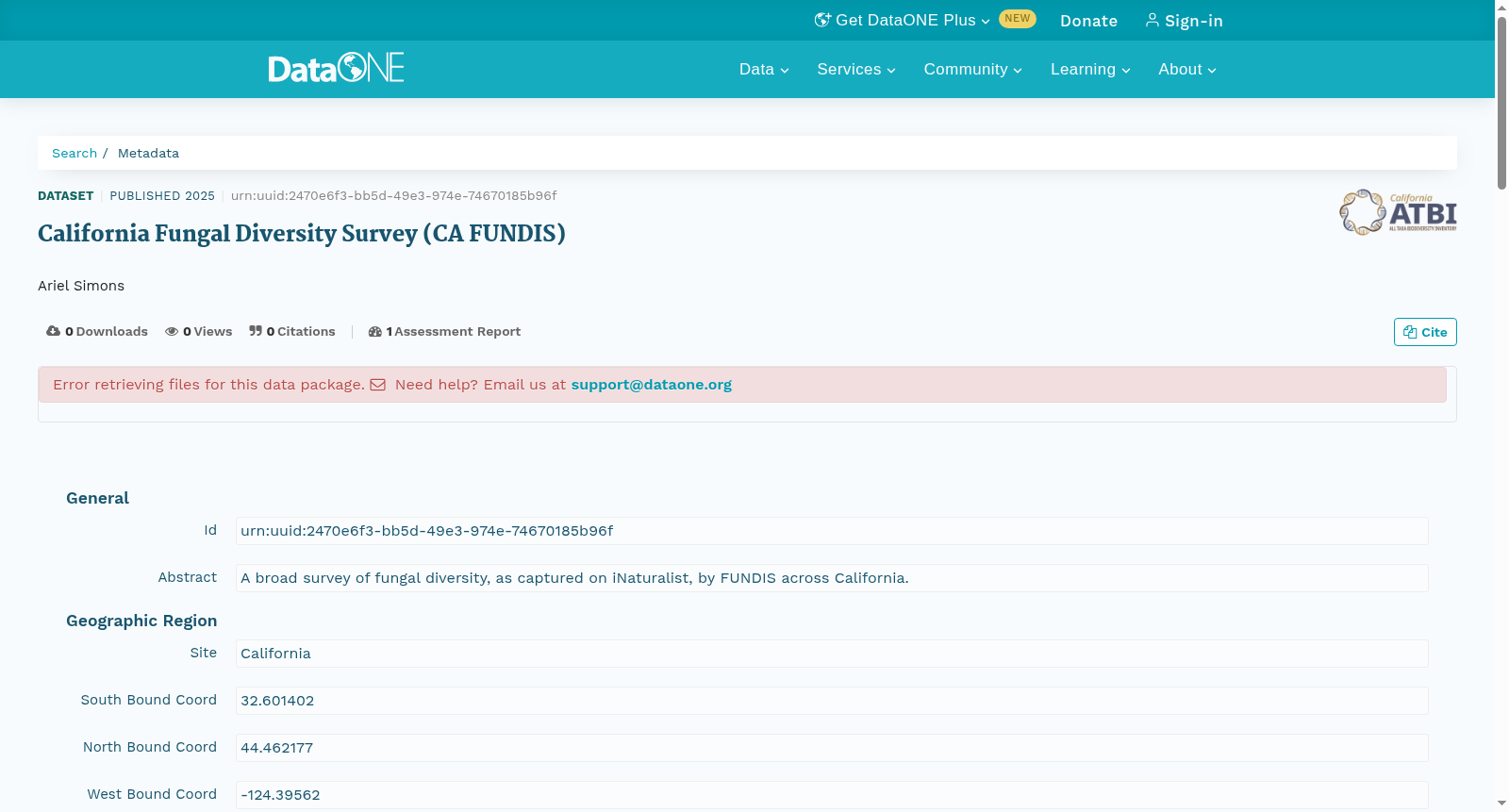The image size is (1509, 812).
Task: Click the Id value field
Action: point(832,531)
